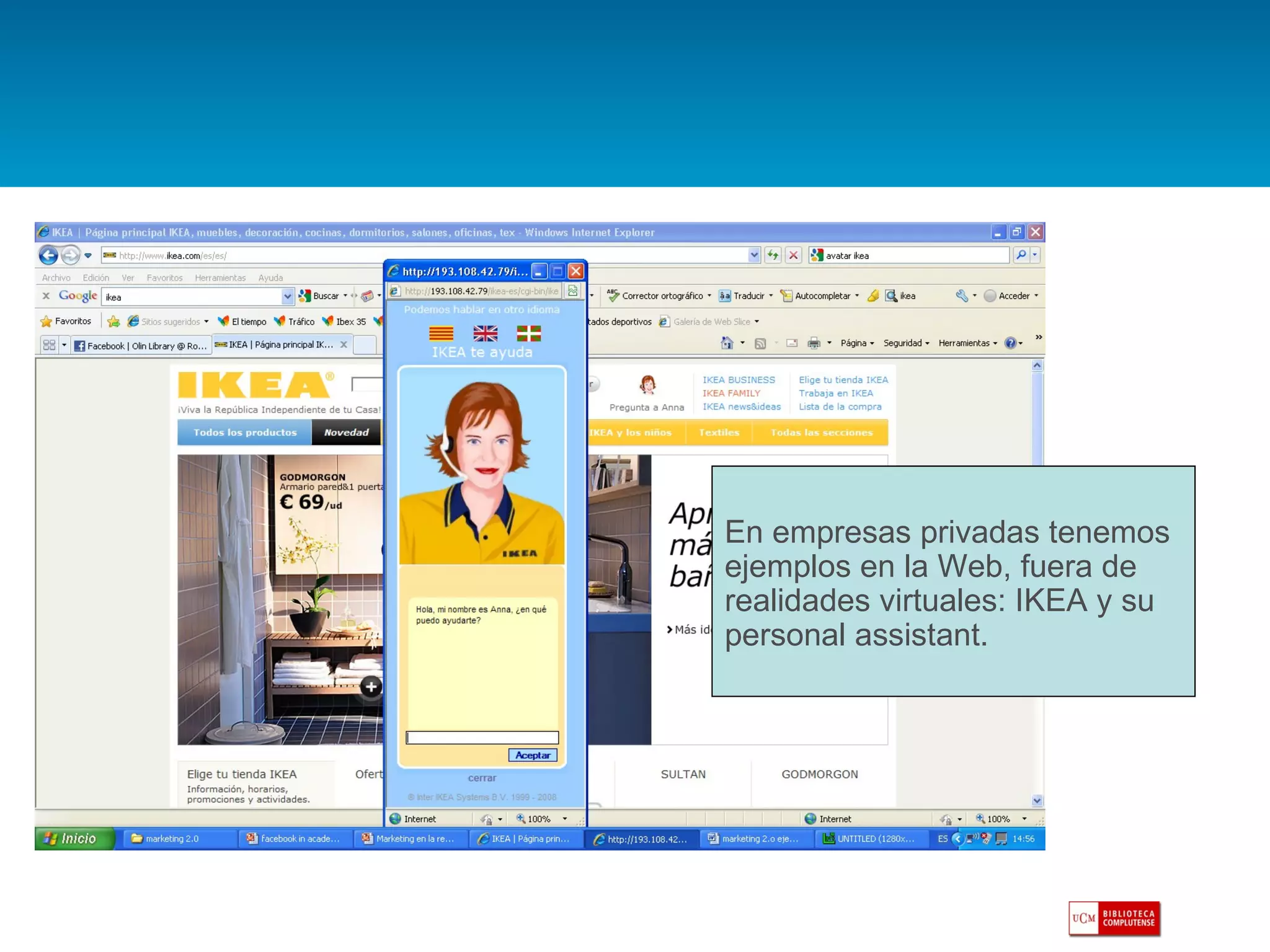This screenshot has height=952, width=1270.
Task: Click the compatibility view icon in popup address bar
Action: click(x=573, y=291)
